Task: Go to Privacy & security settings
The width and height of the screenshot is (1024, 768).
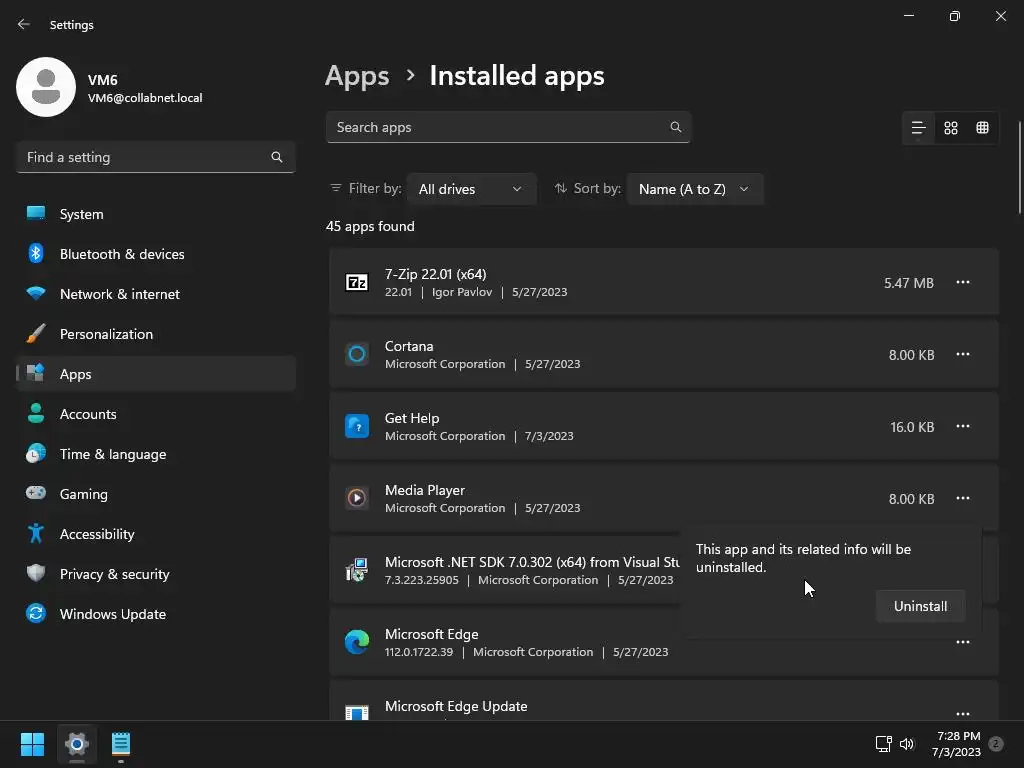Action: pyautogui.click(x=114, y=574)
